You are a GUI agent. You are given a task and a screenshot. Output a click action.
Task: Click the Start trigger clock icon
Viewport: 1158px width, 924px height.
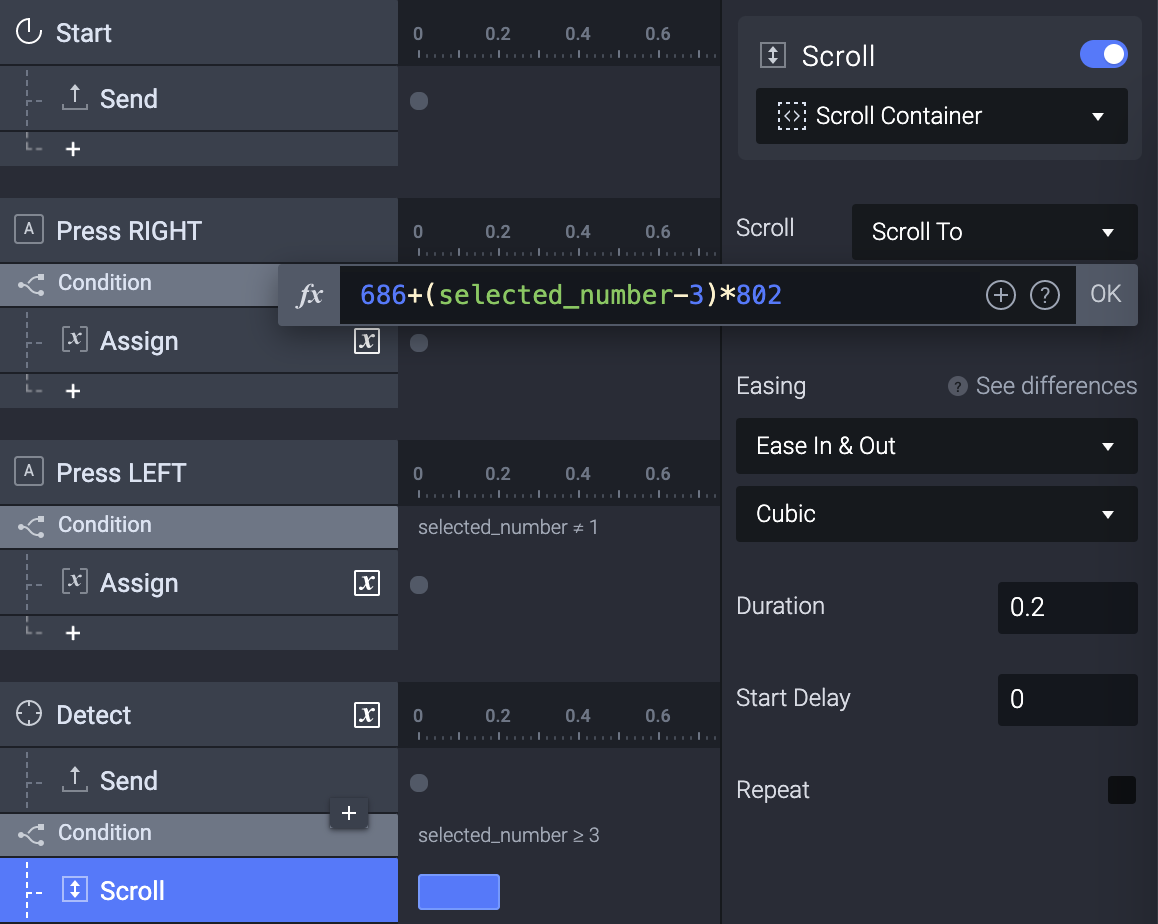click(29, 32)
